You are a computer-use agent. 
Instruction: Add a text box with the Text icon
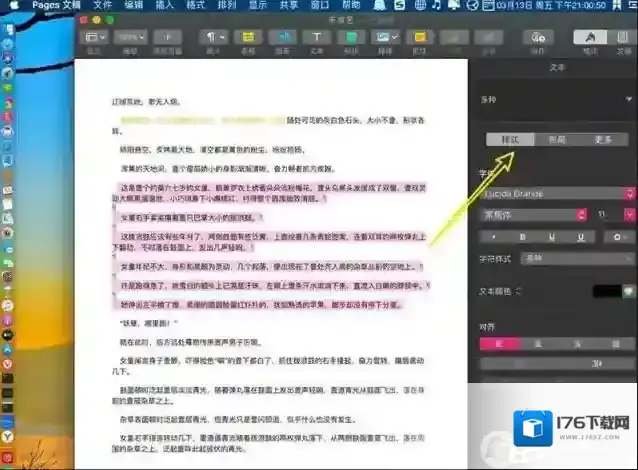(317, 37)
